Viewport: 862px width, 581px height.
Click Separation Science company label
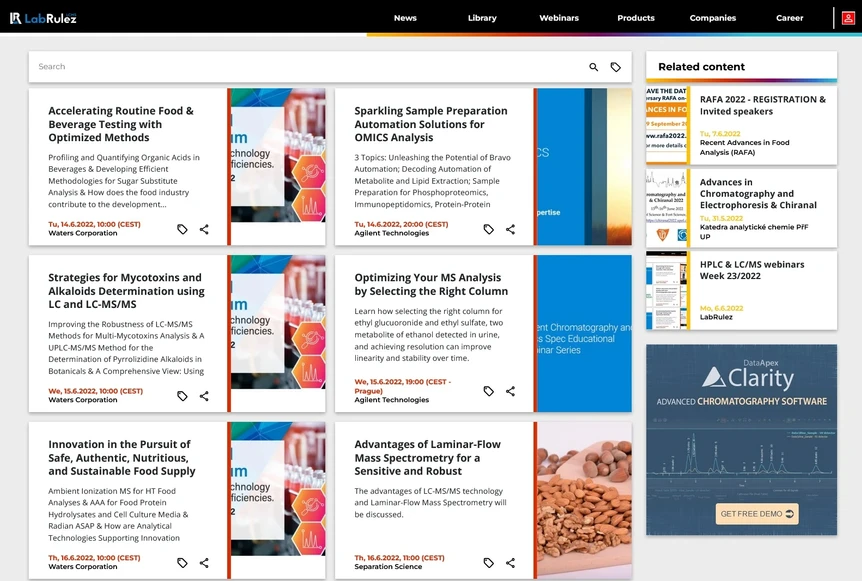388,567
